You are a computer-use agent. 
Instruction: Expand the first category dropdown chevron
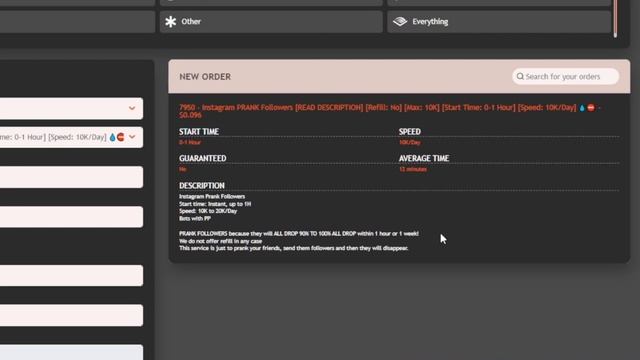(x=132, y=108)
